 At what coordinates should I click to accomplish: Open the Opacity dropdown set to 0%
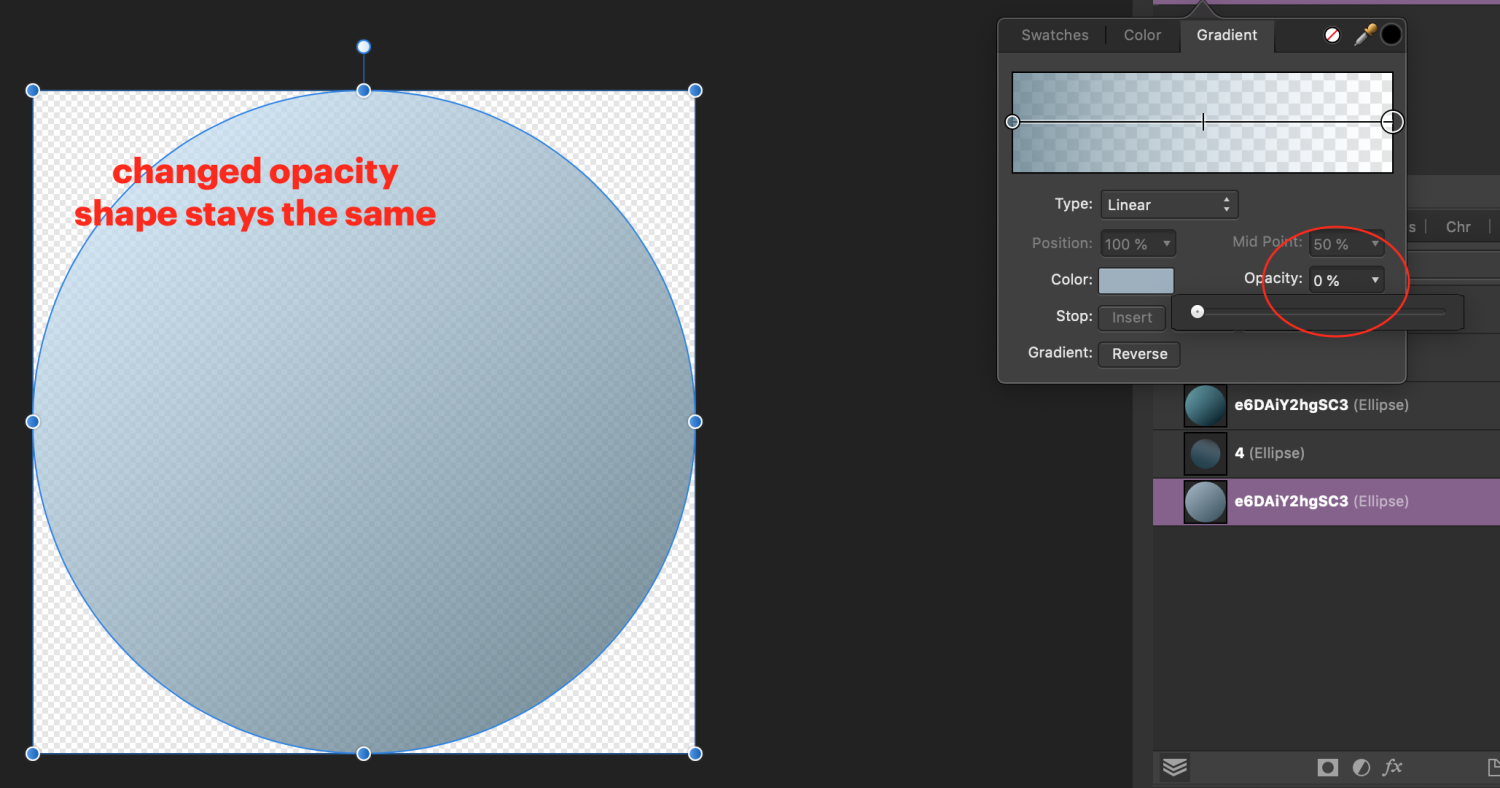(x=1346, y=280)
